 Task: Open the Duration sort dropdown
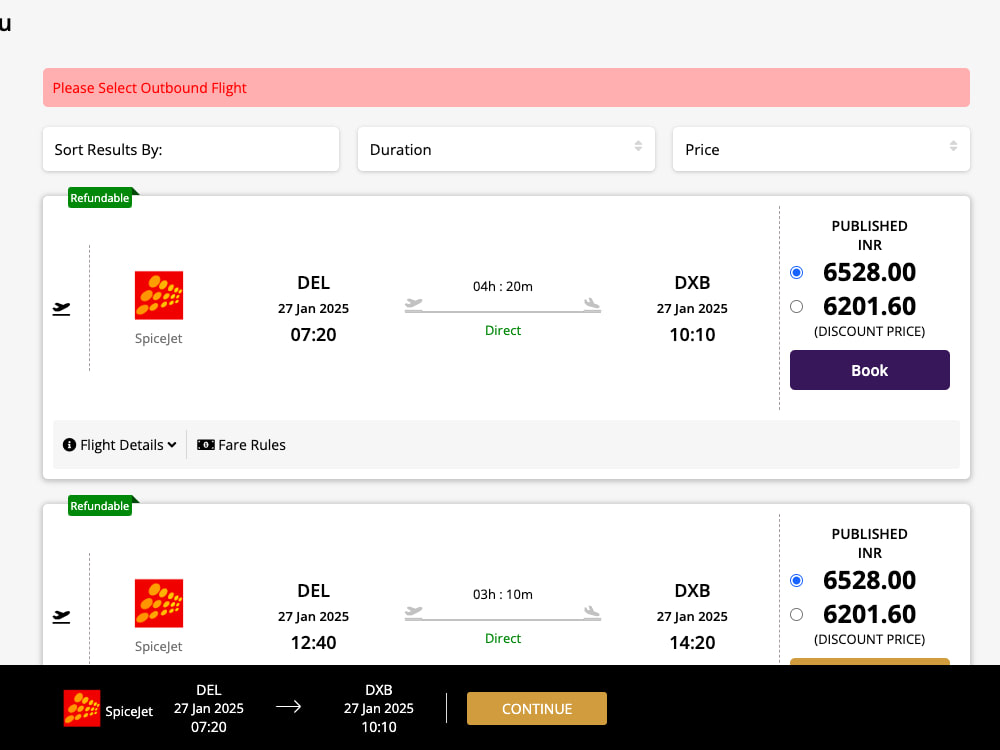click(x=506, y=149)
